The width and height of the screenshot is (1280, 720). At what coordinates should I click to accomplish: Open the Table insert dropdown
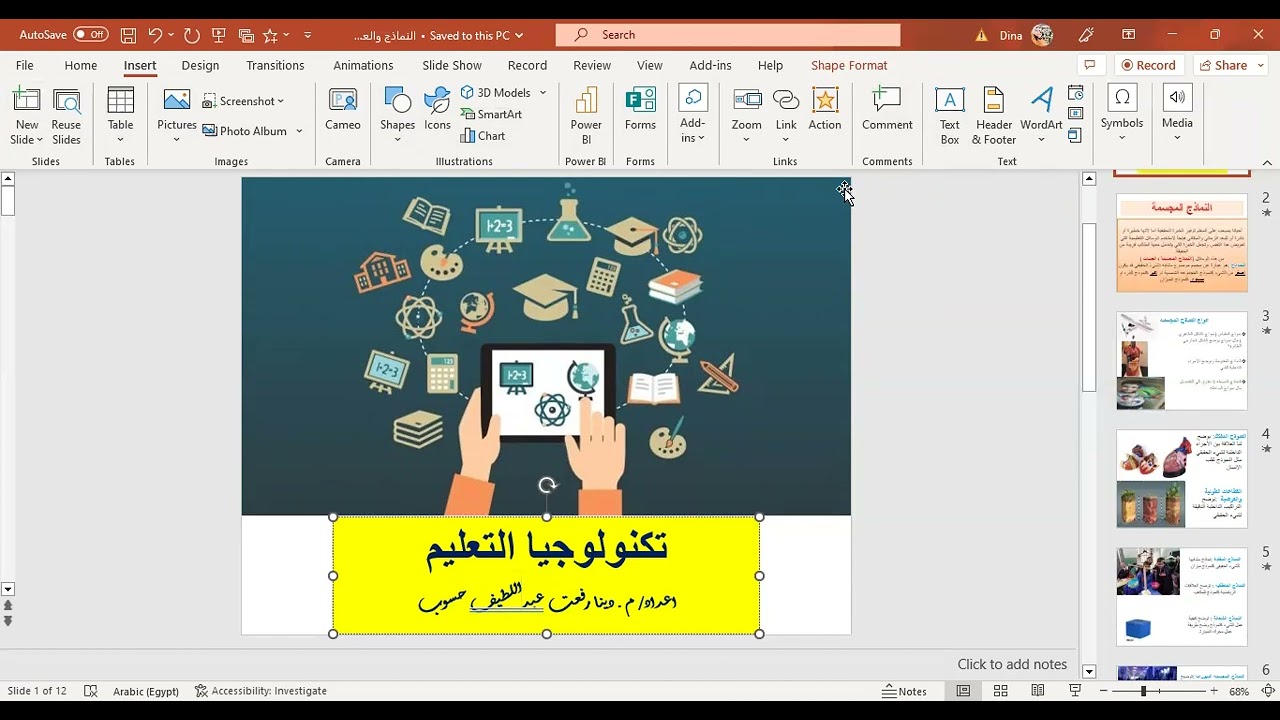coord(120,116)
